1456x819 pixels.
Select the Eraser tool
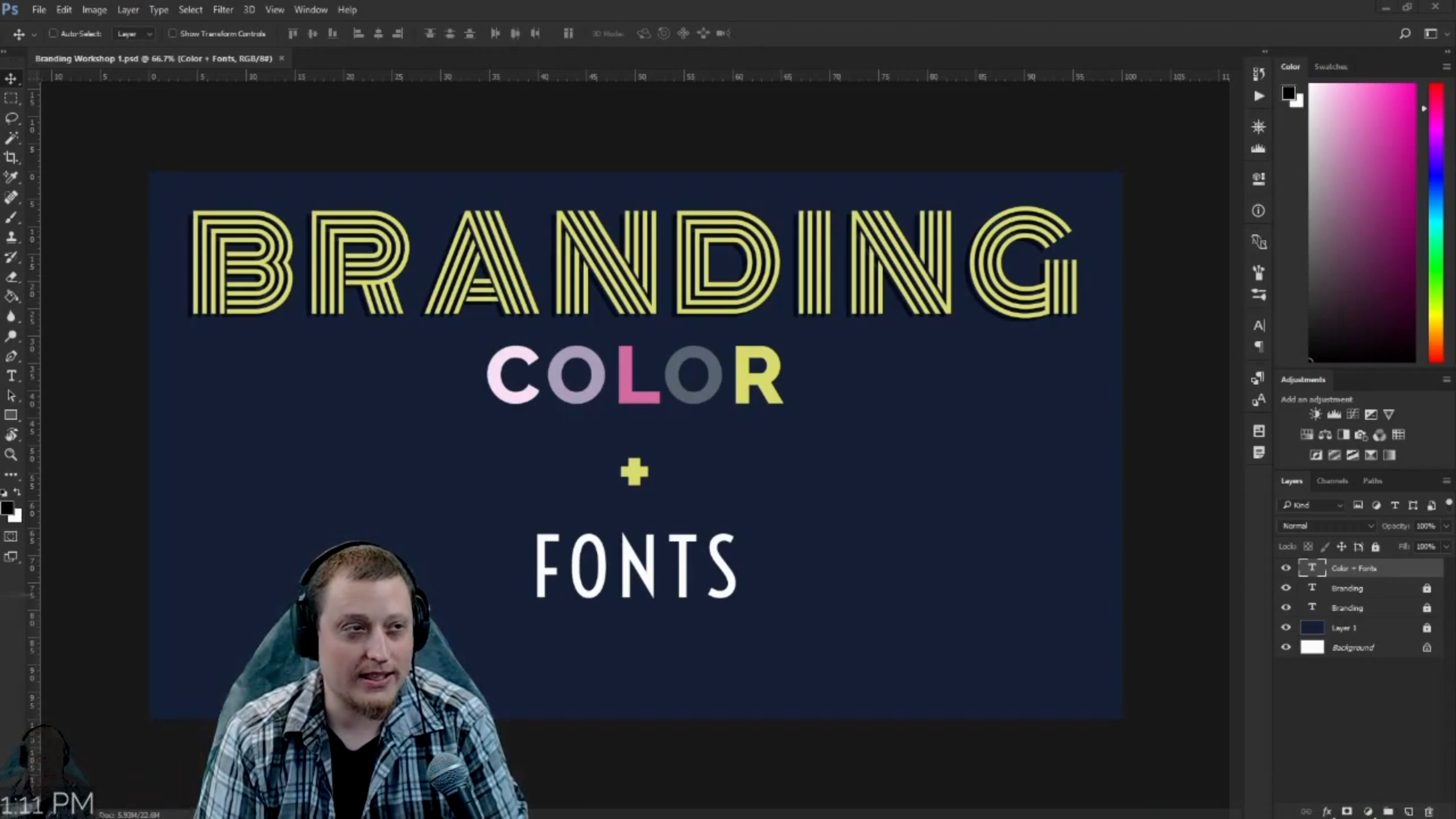11,277
